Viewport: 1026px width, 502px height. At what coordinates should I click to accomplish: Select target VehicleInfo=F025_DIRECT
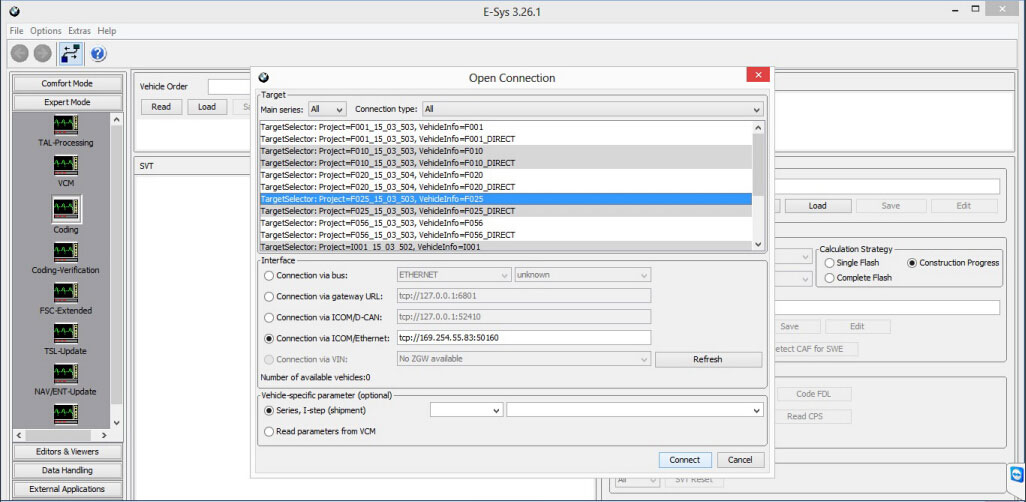[506, 211]
